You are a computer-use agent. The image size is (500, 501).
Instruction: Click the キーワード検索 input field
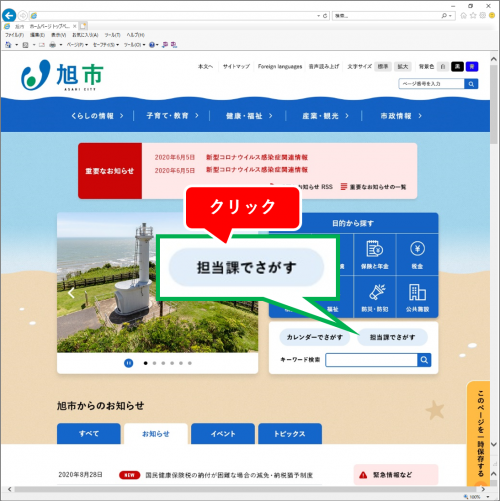pos(371,360)
